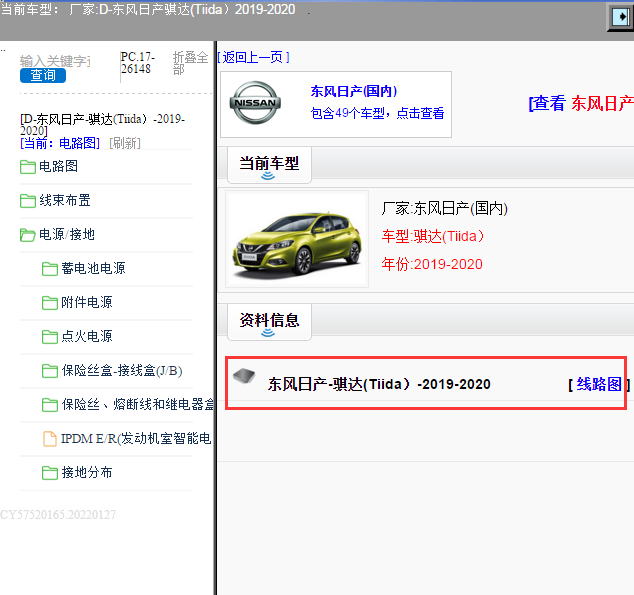Open 蓄电池电源 subfolder
Image resolution: width=634 pixels, height=595 pixels.
tap(93, 268)
